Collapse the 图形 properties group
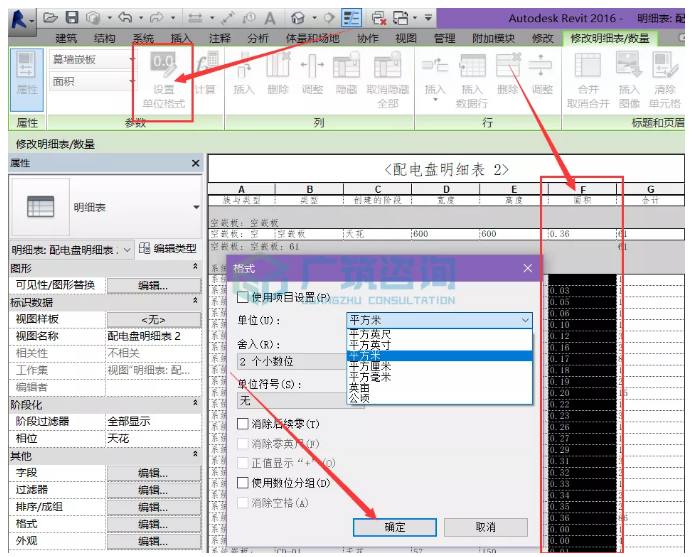Screen dimensions: 698x557 pyautogui.click(x=195, y=266)
